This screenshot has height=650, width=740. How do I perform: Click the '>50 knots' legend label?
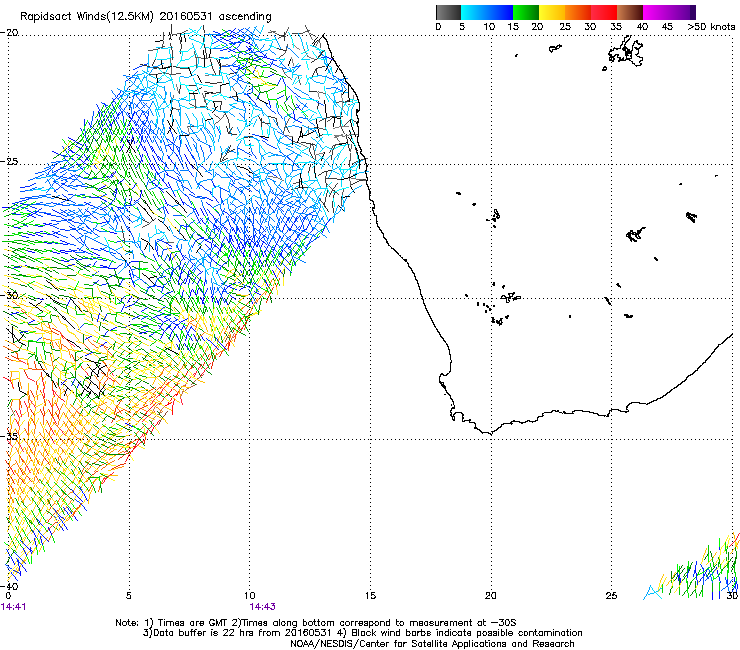(x=711, y=27)
